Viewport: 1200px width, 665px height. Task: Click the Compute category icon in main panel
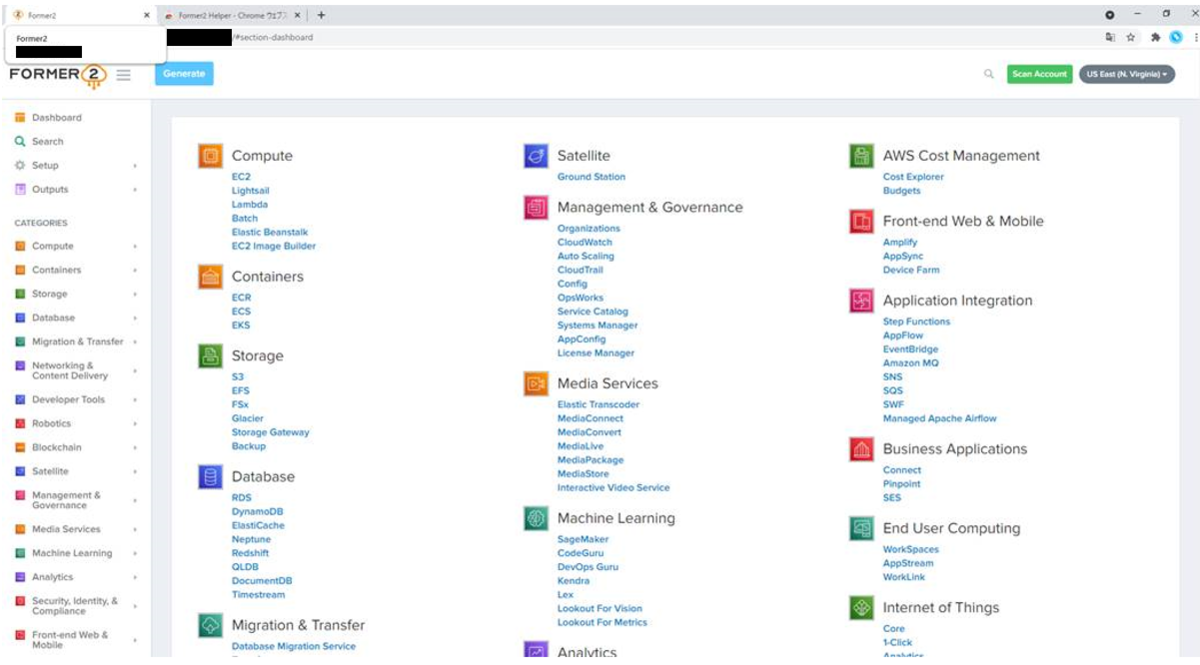point(210,156)
